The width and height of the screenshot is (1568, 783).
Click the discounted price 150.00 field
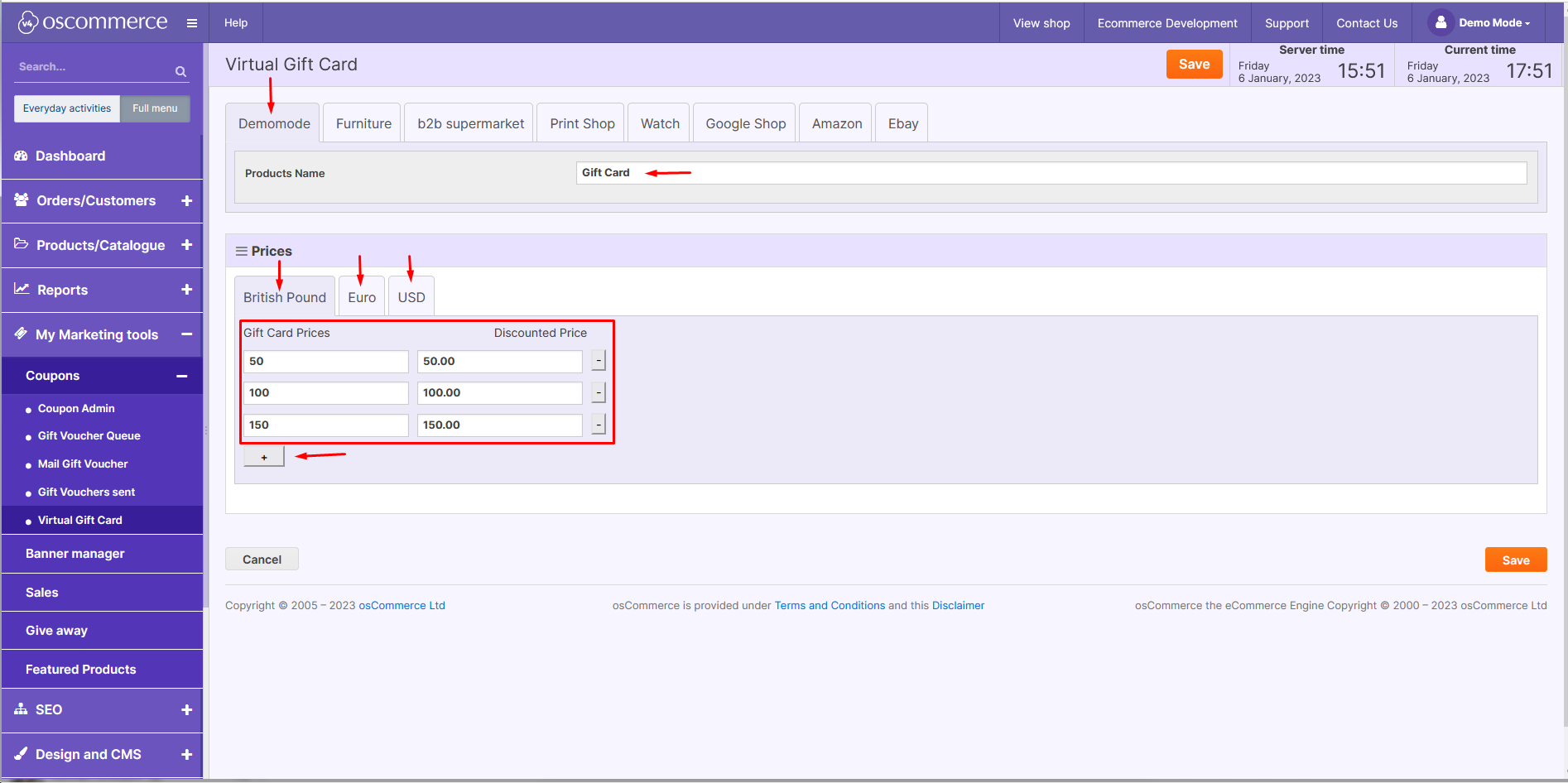click(x=500, y=425)
